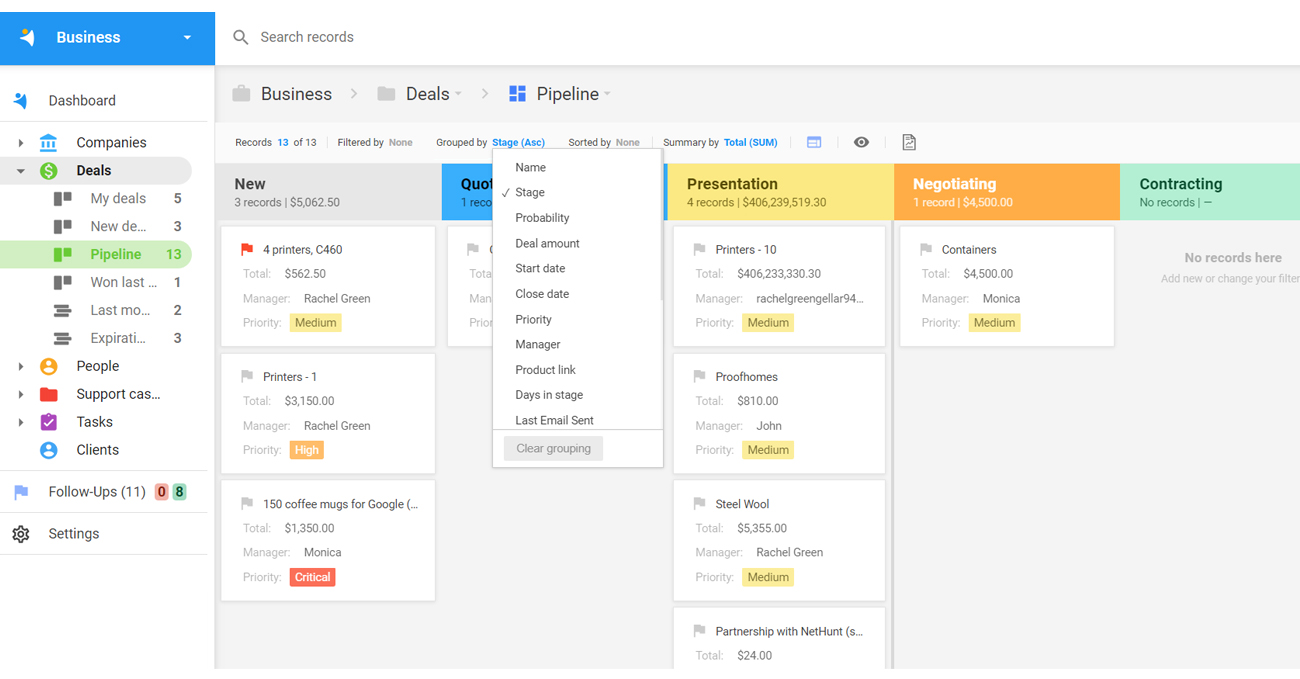This screenshot has height=679, width=1300.
Task: Click the Clients person icon in sidebar
Action: [48, 450]
